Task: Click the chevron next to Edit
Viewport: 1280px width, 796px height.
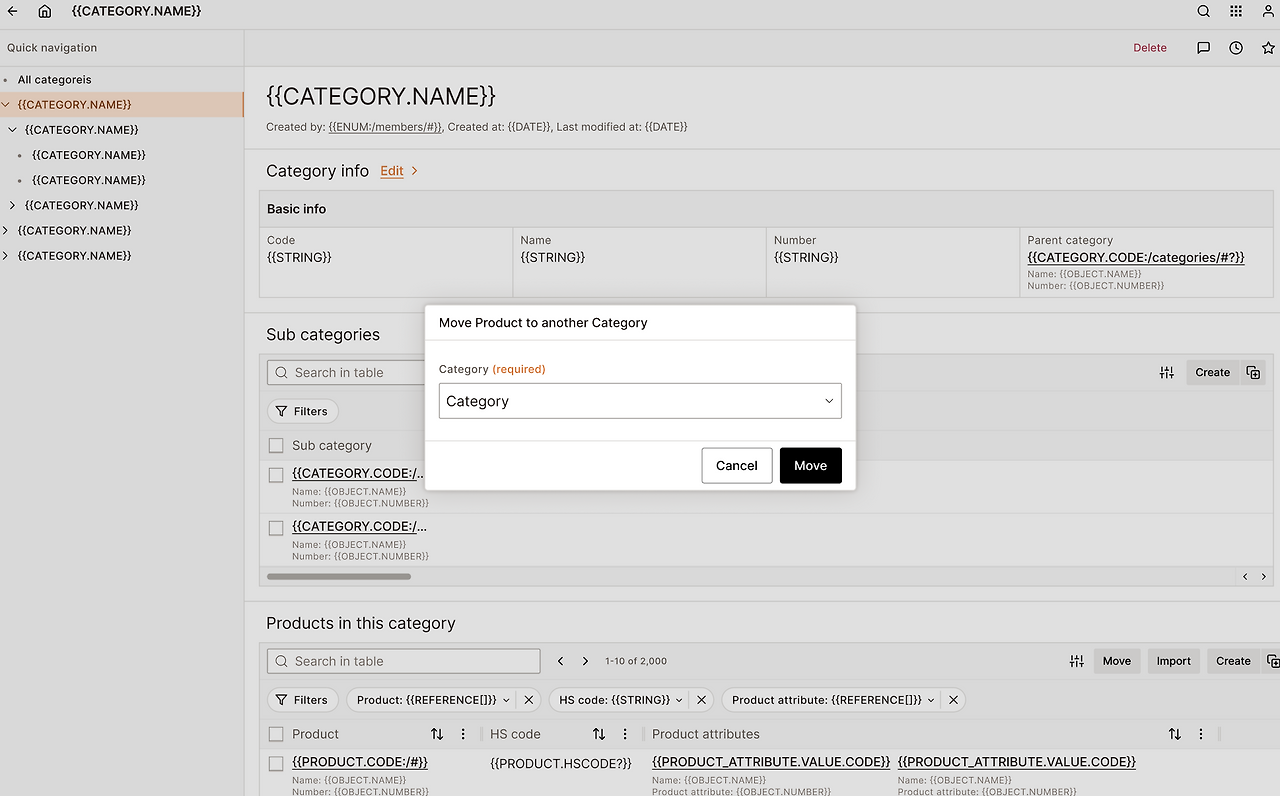Action: coord(415,171)
